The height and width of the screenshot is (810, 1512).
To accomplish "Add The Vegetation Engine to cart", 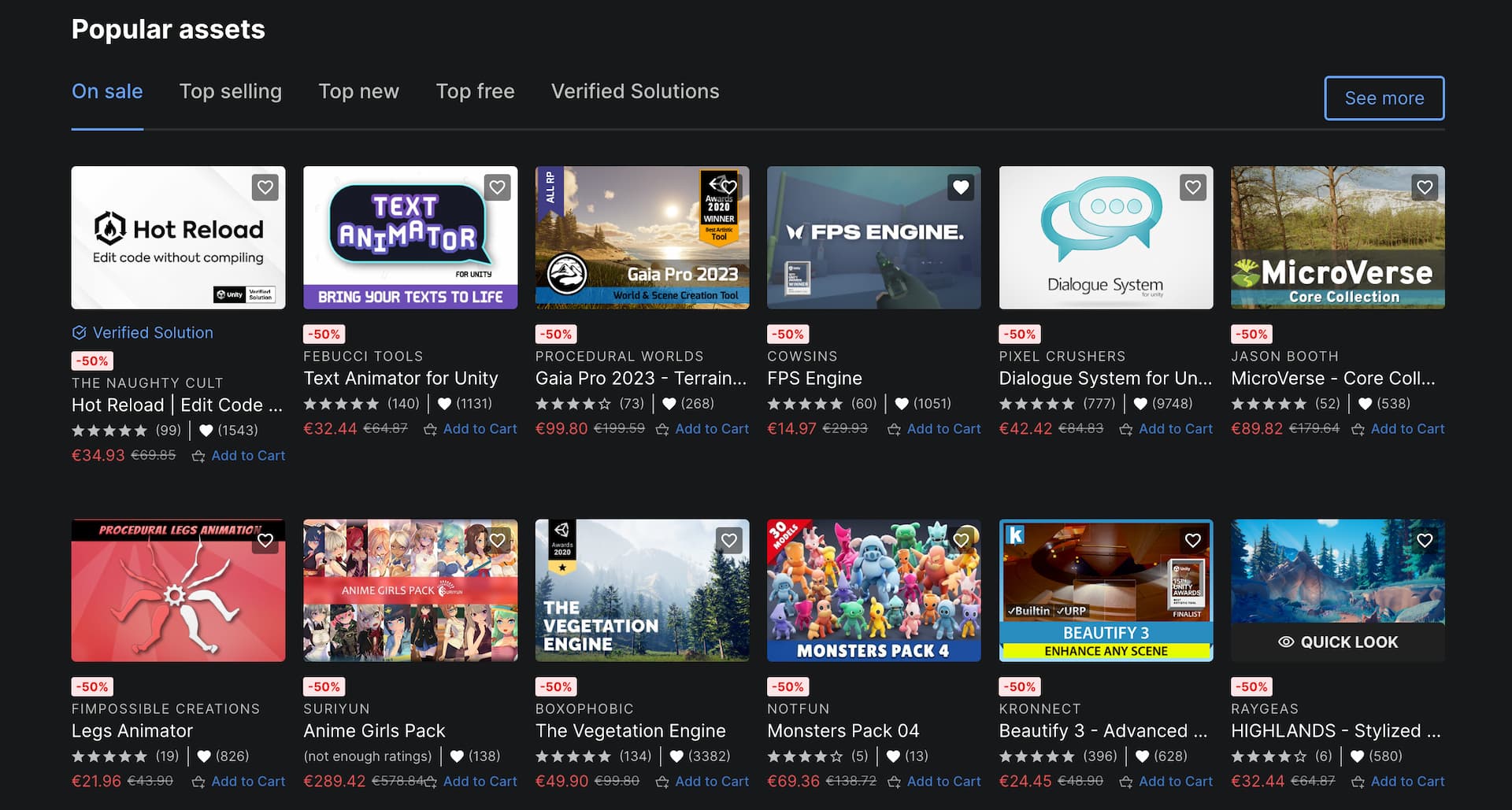I will 702,782.
